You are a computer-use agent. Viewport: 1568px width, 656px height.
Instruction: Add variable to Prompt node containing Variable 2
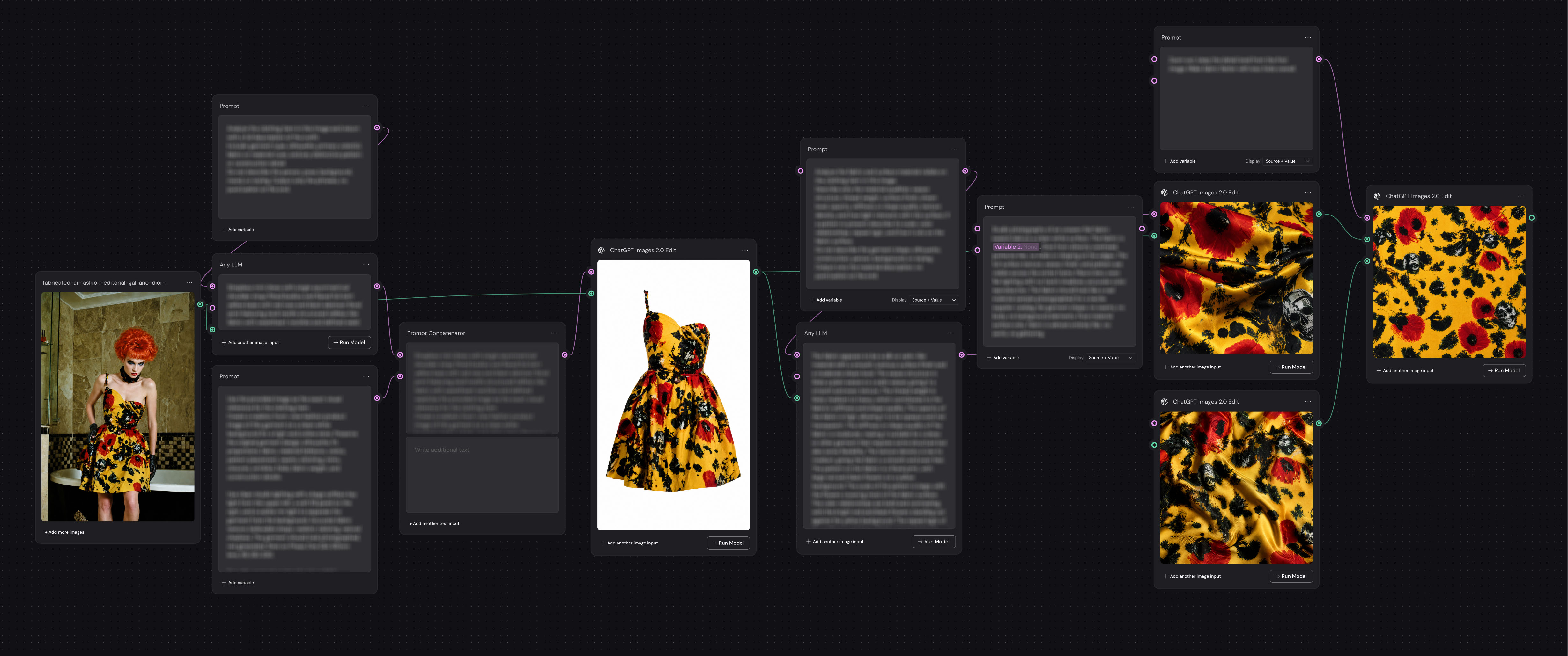coord(1002,358)
